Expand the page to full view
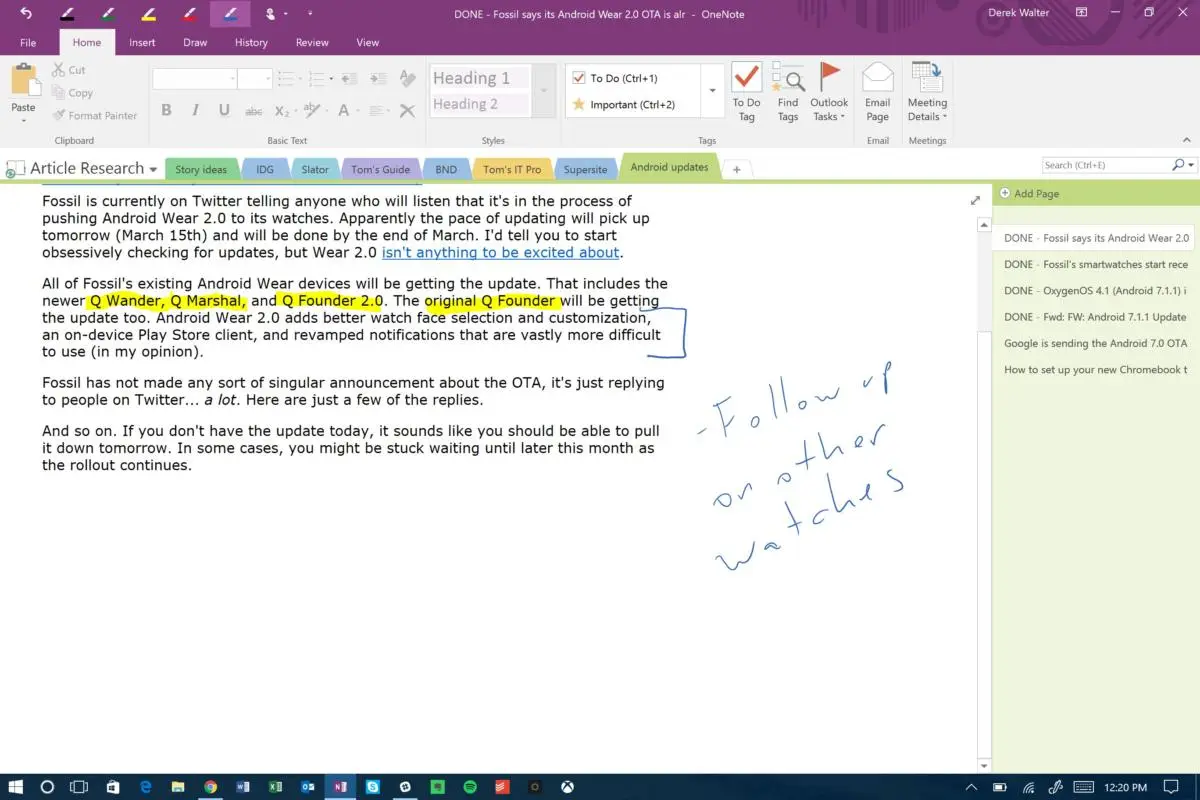 coord(976,200)
